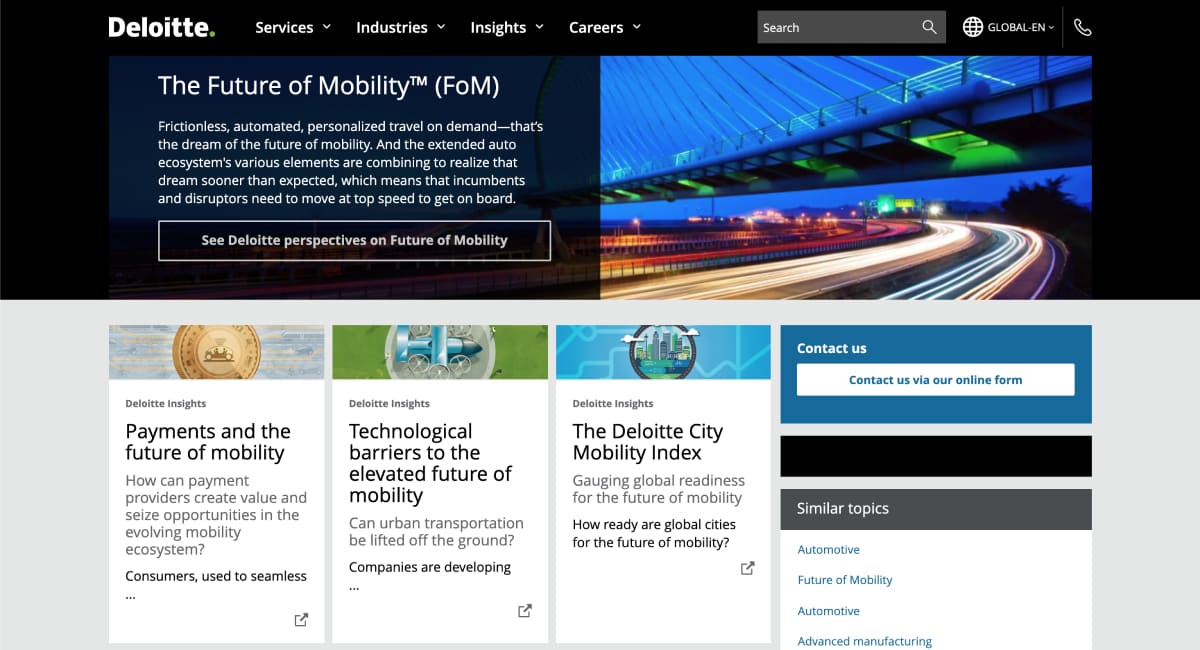Click 'The Future of Mobility (FoM)' heading
The height and width of the screenshot is (650, 1200).
[328, 86]
